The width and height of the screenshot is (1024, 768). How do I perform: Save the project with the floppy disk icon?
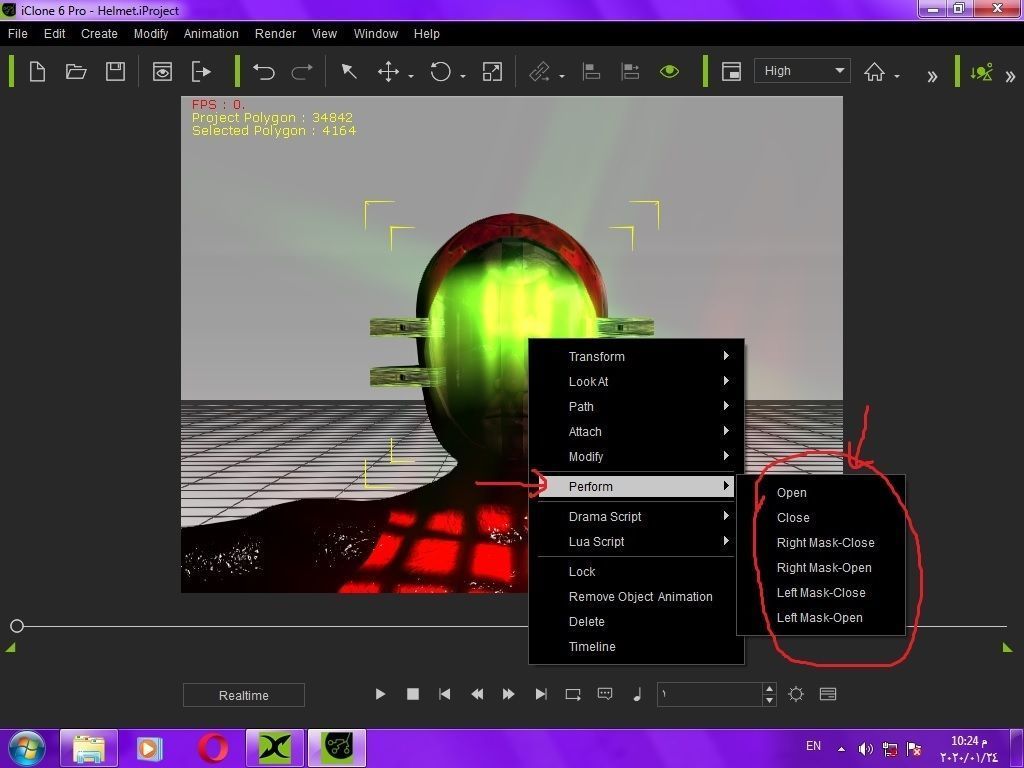click(x=115, y=71)
